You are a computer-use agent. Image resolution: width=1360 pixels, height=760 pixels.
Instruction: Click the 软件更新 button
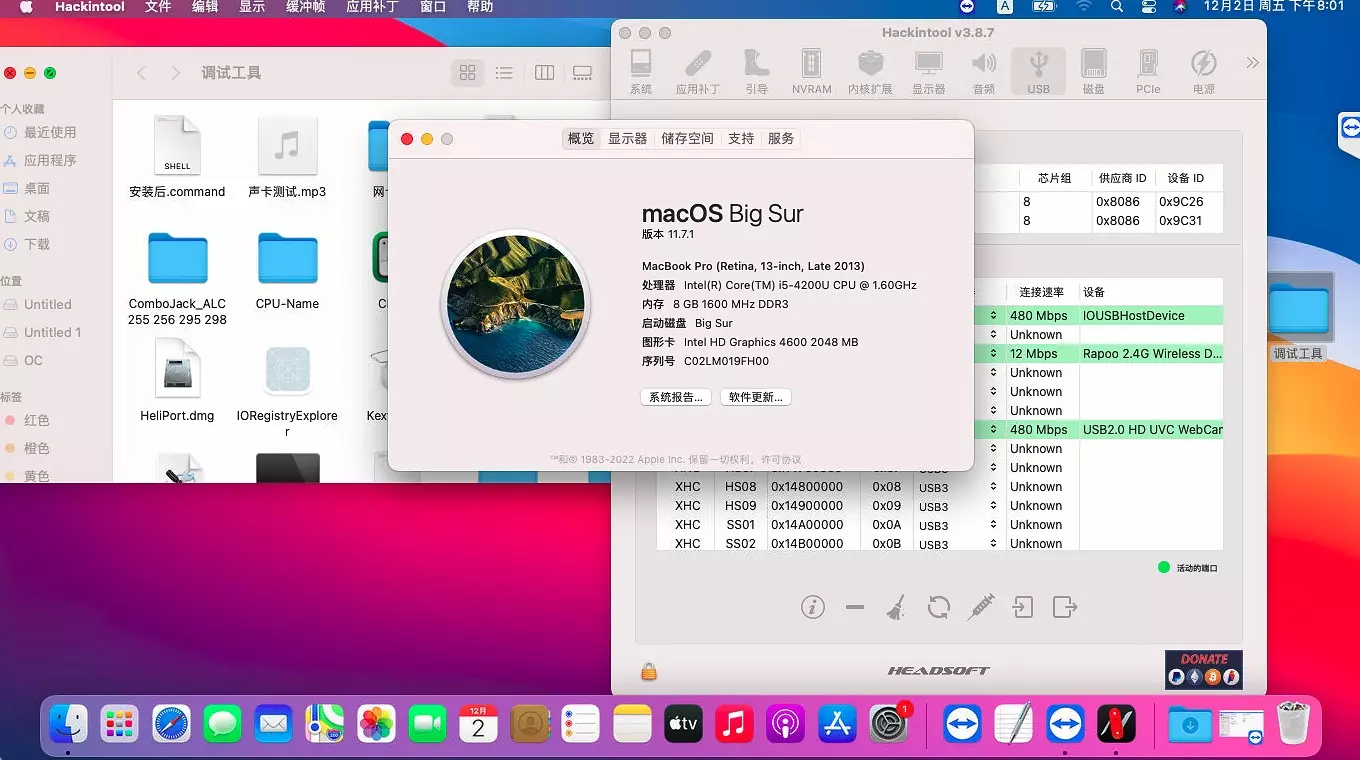[x=755, y=397]
